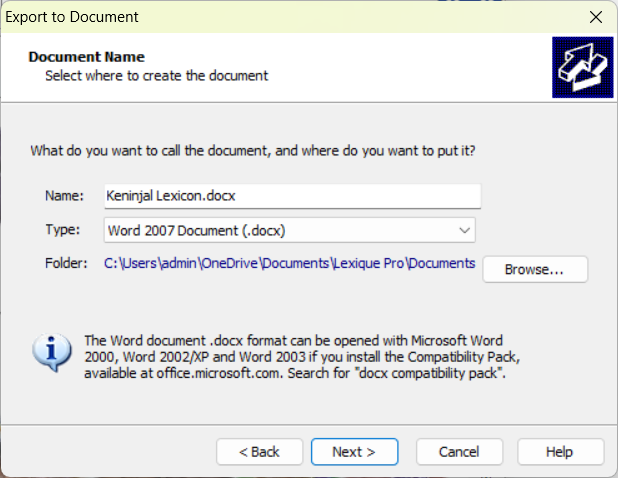Click the Type: label
The image size is (618, 478).
pyautogui.click(x=61, y=230)
